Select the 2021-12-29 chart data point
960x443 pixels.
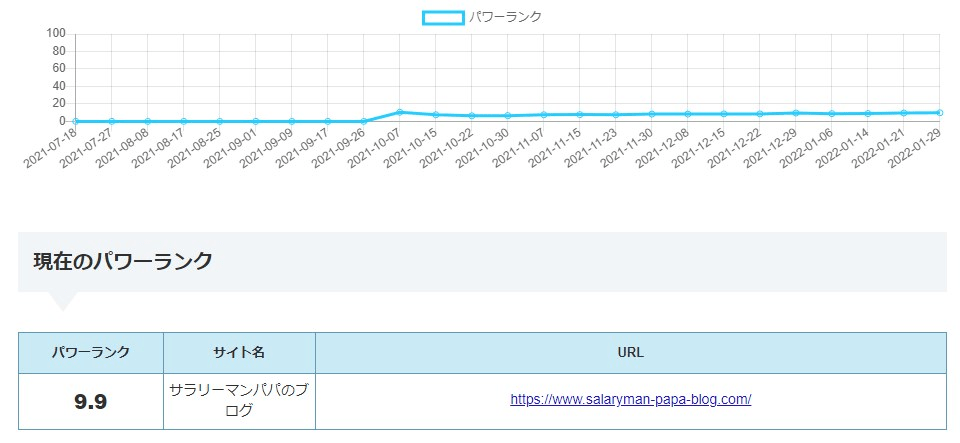point(796,113)
